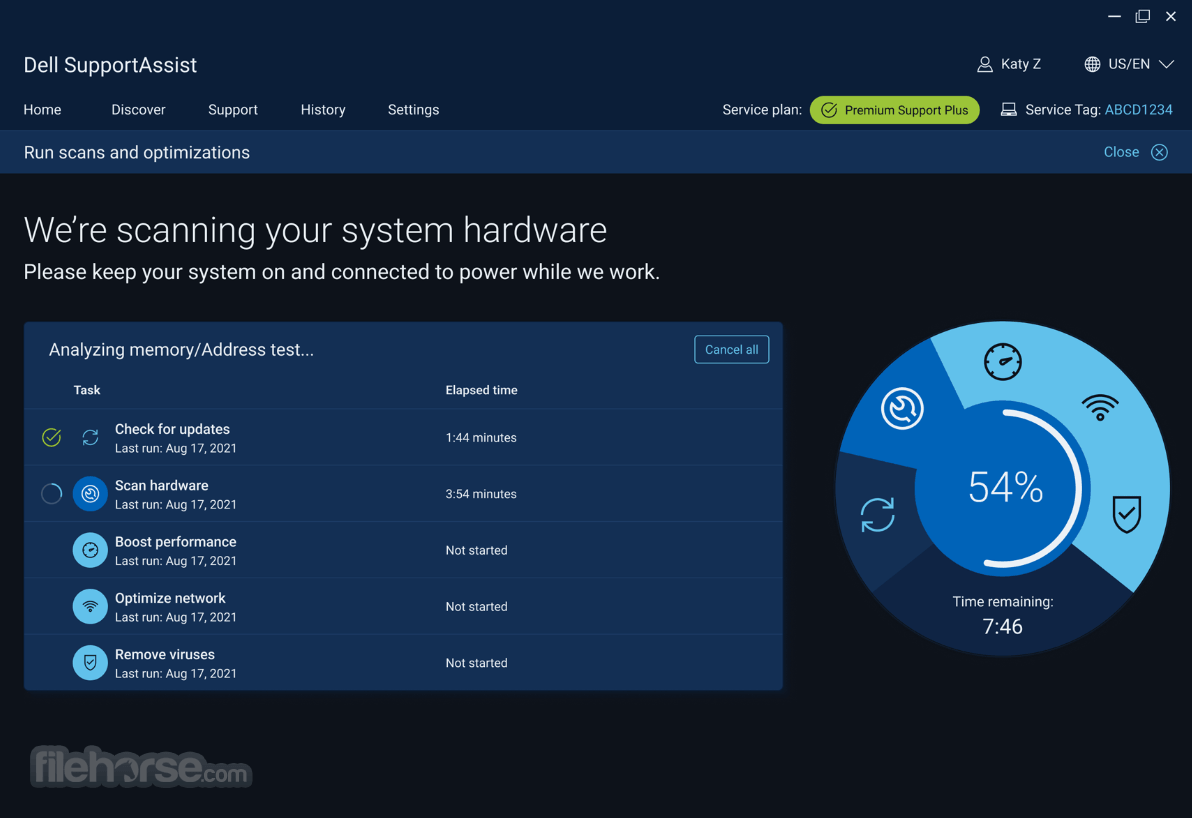Click Not started in Optimize network row
The image size is (1192, 818).
(477, 607)
